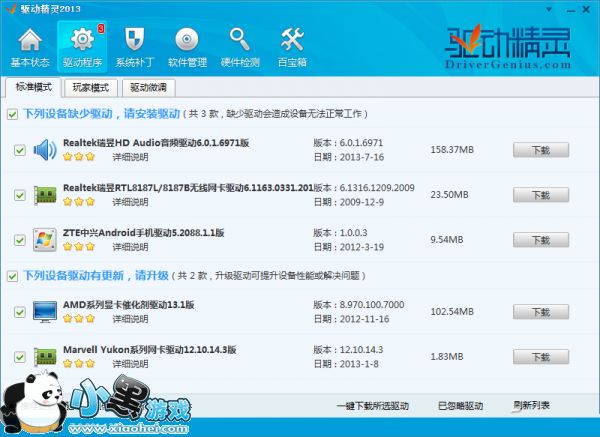Open the 系统补丁 shield icon
Screen dimensions: 600x437
[135, 47]
